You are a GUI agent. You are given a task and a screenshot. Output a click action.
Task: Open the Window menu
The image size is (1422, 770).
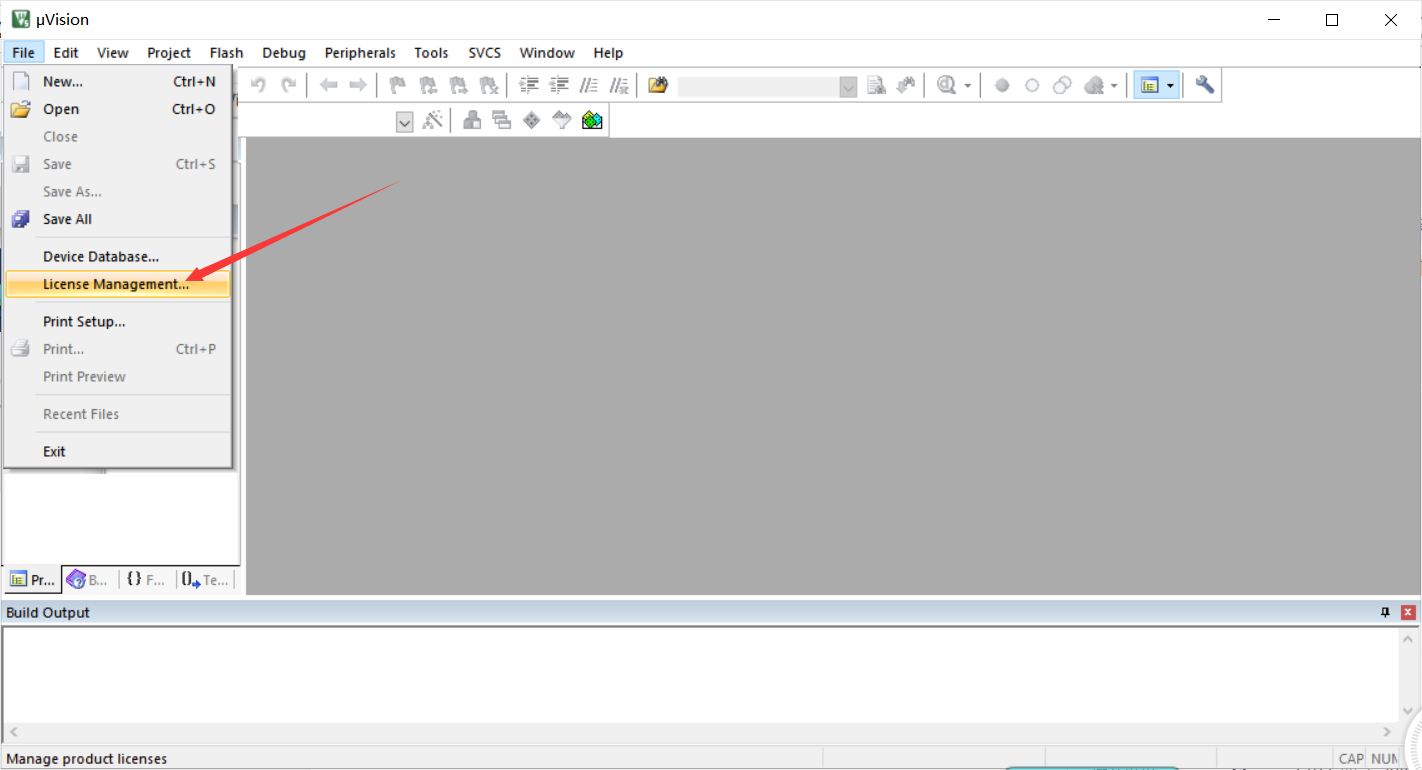[547, 53]
